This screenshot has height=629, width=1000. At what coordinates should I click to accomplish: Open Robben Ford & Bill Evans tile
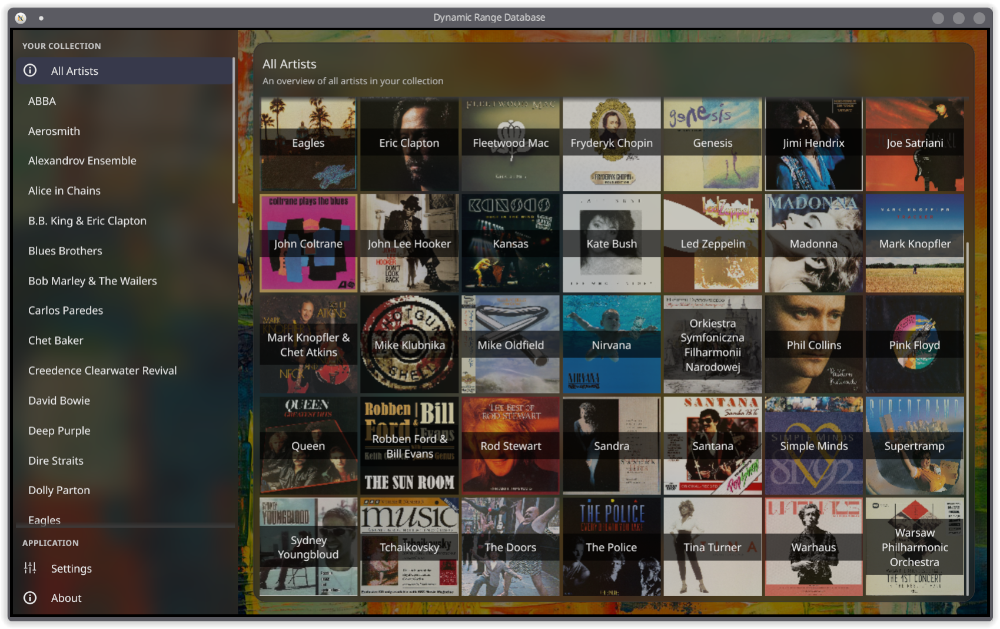[x=409, y=446]
